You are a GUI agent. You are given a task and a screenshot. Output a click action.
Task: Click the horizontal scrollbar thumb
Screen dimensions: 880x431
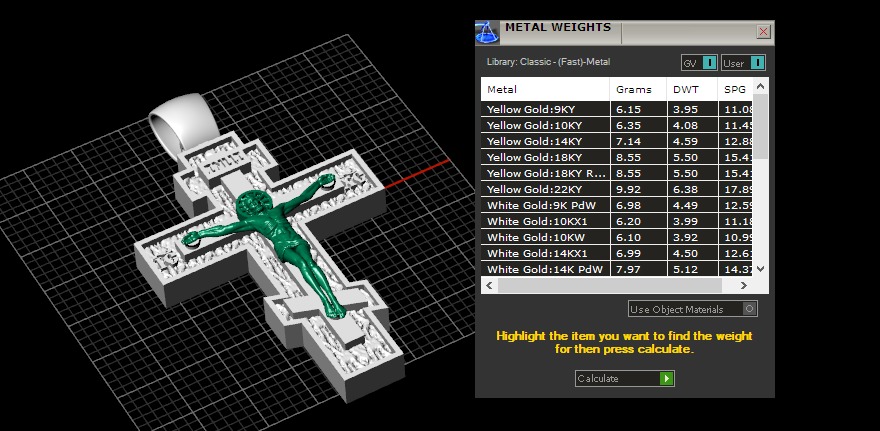609,286
